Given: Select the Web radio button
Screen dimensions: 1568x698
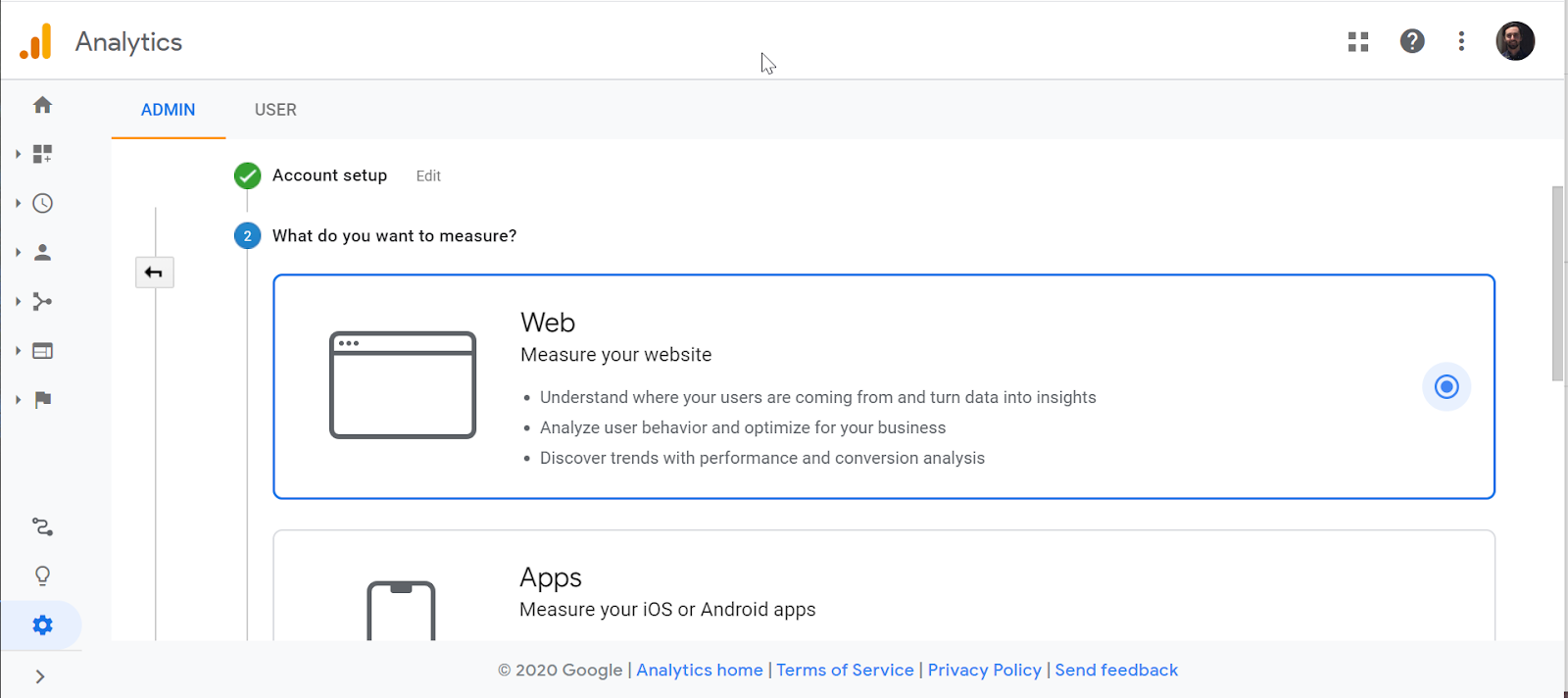Looking at the screenshot, I should [1445, 386].
